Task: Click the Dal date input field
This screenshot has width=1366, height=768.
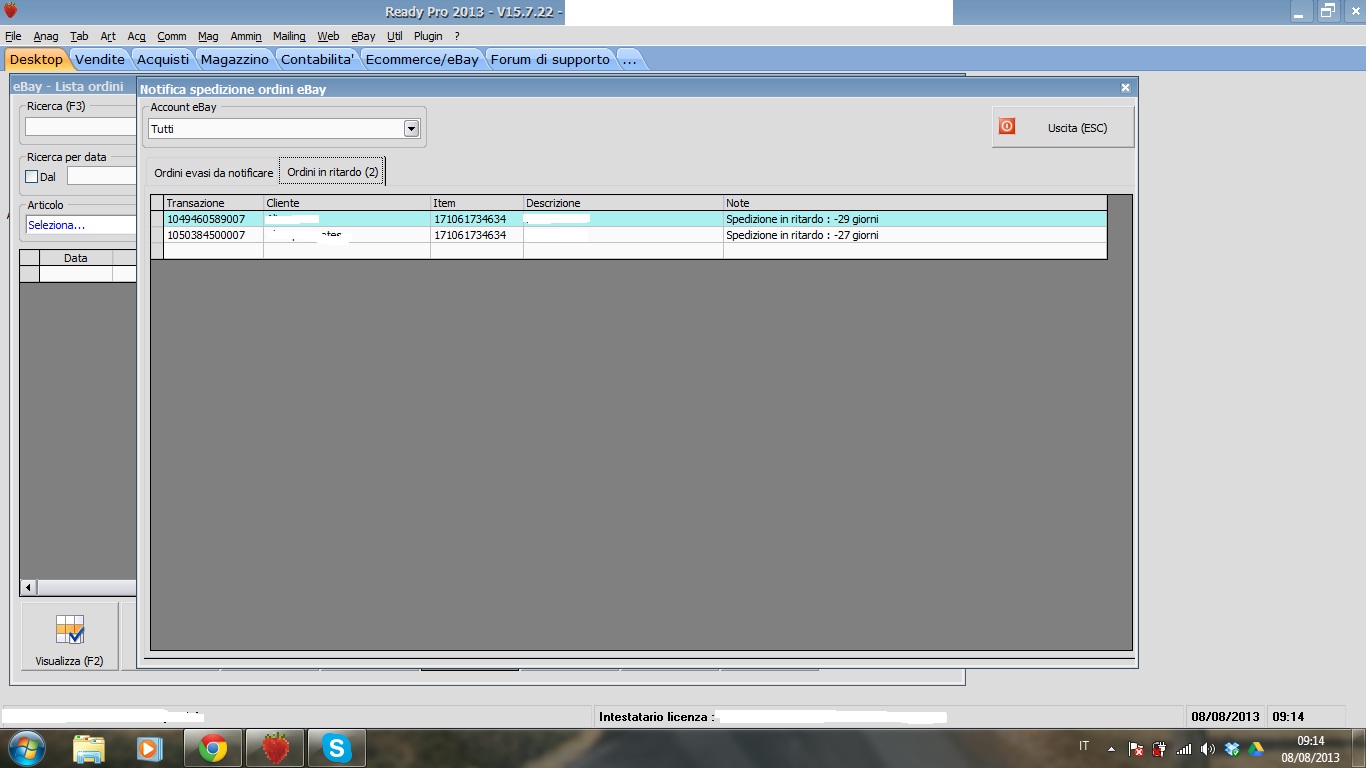Action: click(x=101, y=177)
